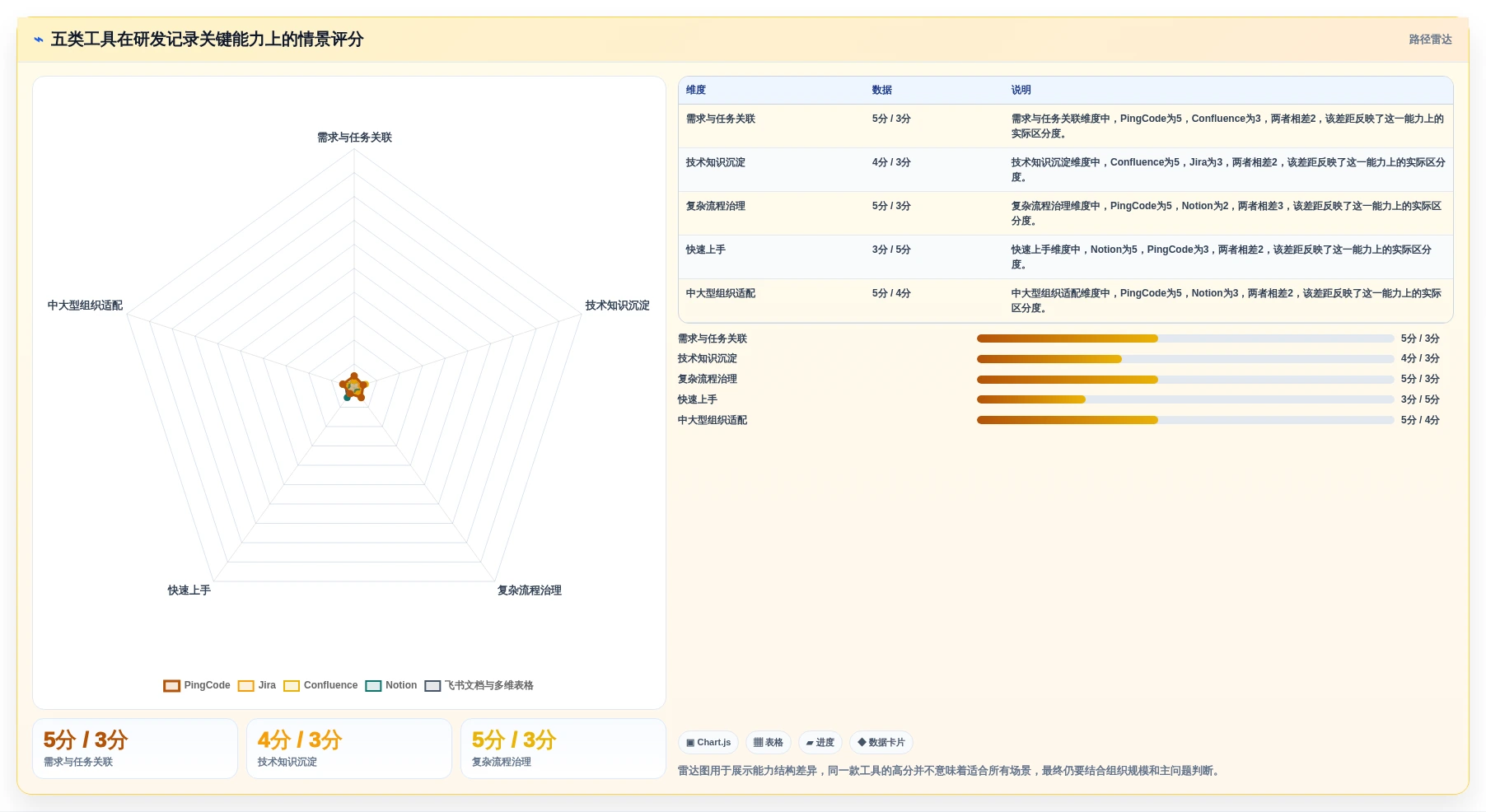Open the 5分 / 3分 复杂流程治理 card
This screenshot has height=812, width=1486.
click(x=563, y=749)
